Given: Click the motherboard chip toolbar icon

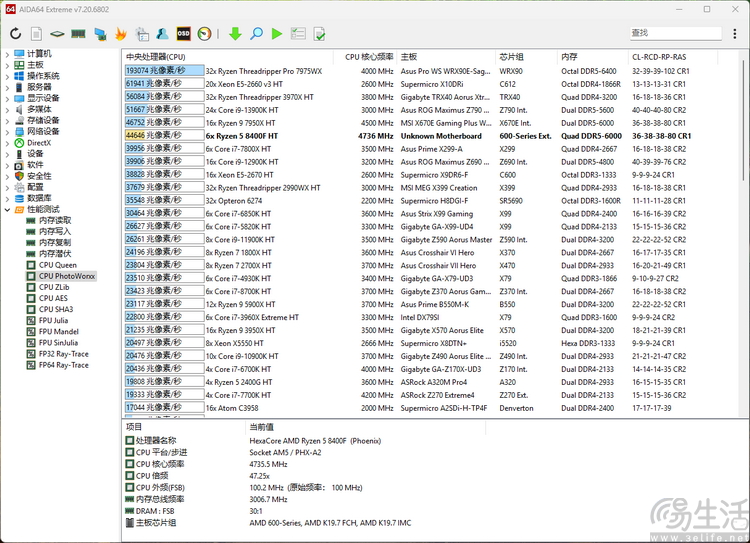Looking at the screenshot, I should pos(57,33).
